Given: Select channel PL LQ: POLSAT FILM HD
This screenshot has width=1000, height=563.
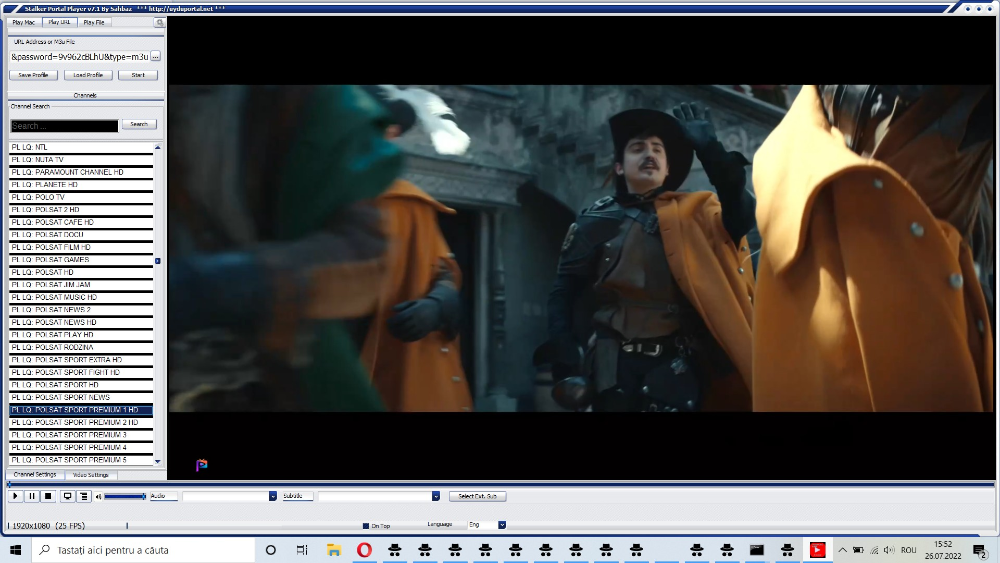Looking at the screenshot, I should tap(81, 247).
